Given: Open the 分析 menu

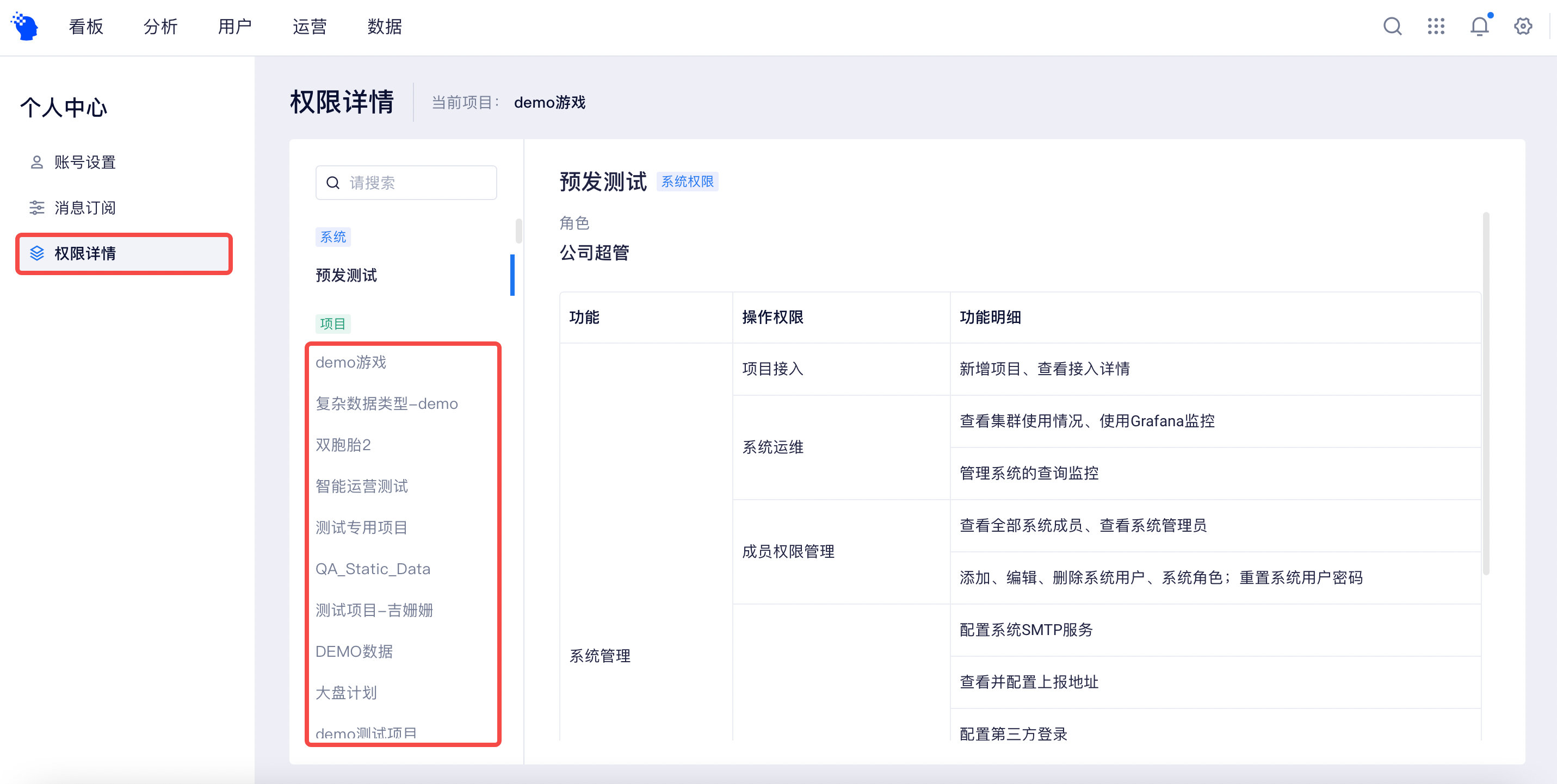Looking at the screenshot, I should coord(160,27).
